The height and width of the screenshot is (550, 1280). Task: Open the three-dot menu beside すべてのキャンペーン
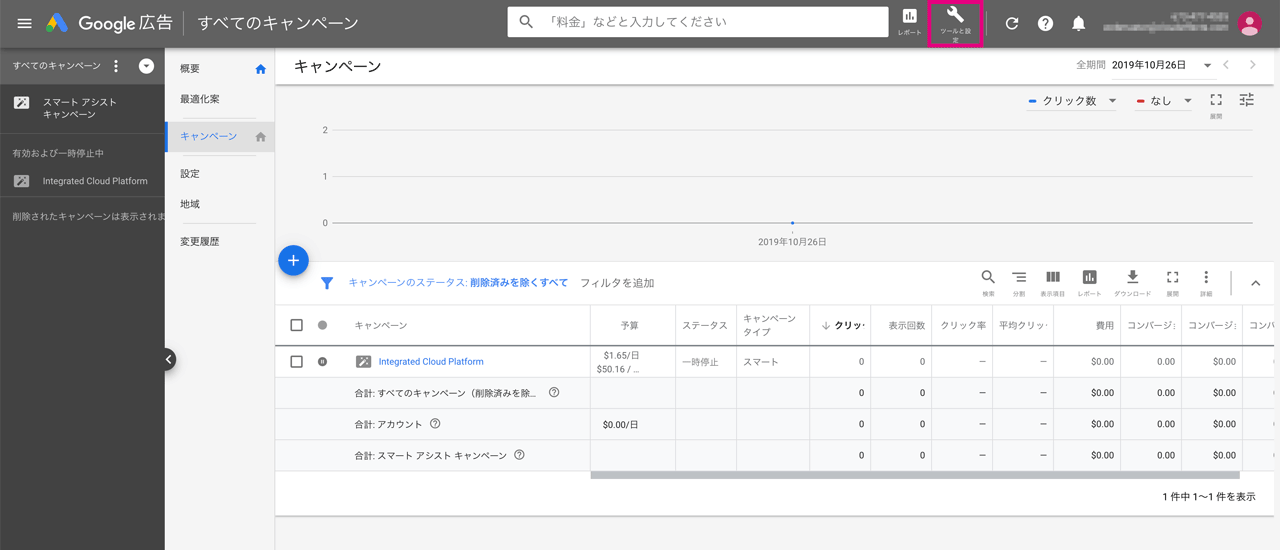click(x=116, y=66)
